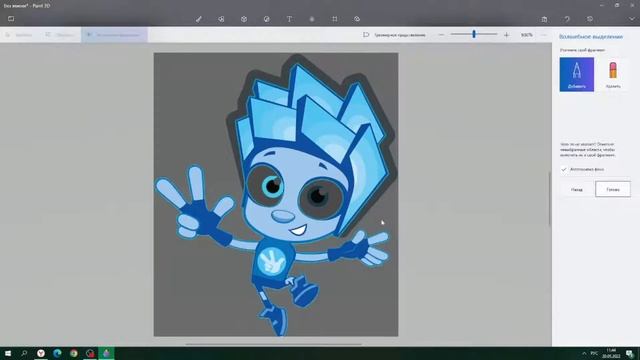Click the Select tool in ribbon
Viewport: 640px width, 360px height.
coord(18,35)
